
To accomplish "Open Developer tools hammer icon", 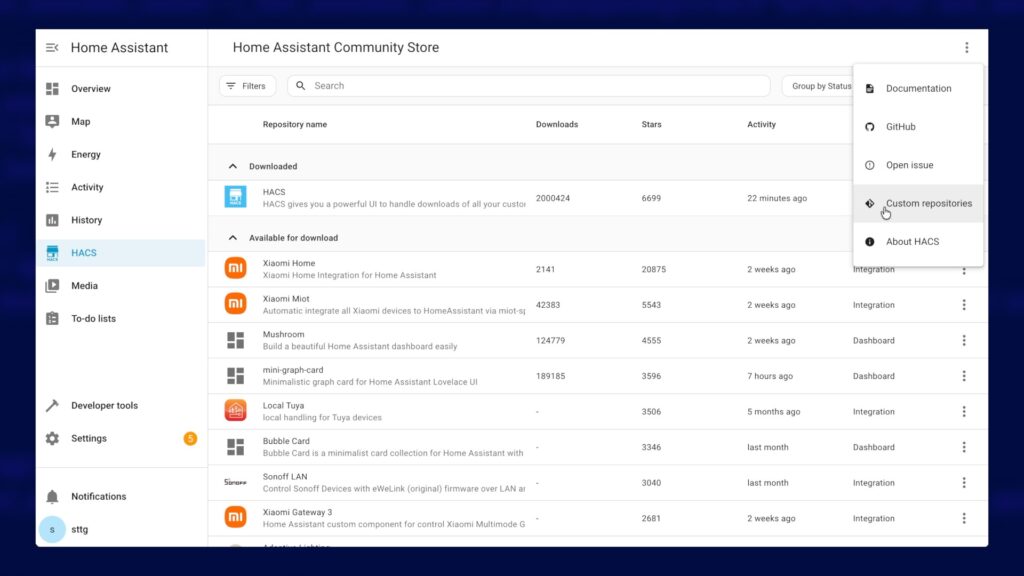I will click(52, 406).
